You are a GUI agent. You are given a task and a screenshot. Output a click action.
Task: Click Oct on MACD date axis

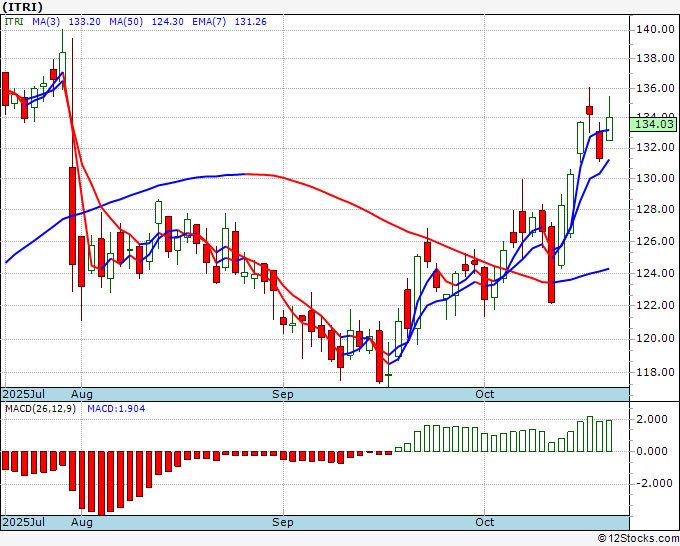pos(484,522)
